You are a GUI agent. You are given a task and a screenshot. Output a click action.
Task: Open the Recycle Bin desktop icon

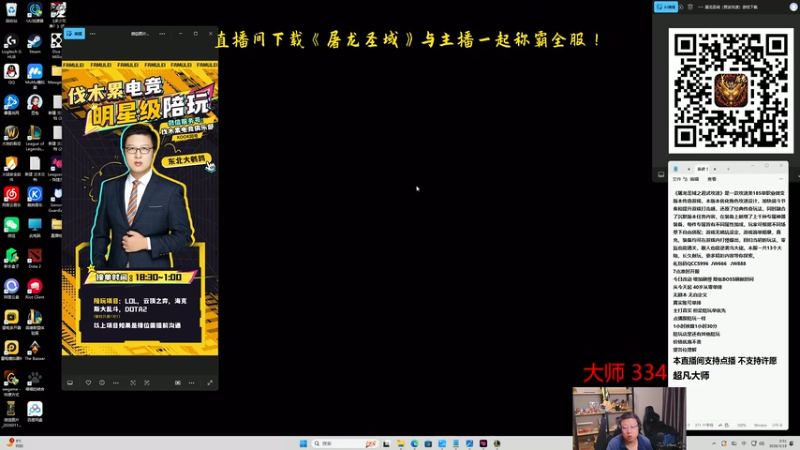pos(11,12)
